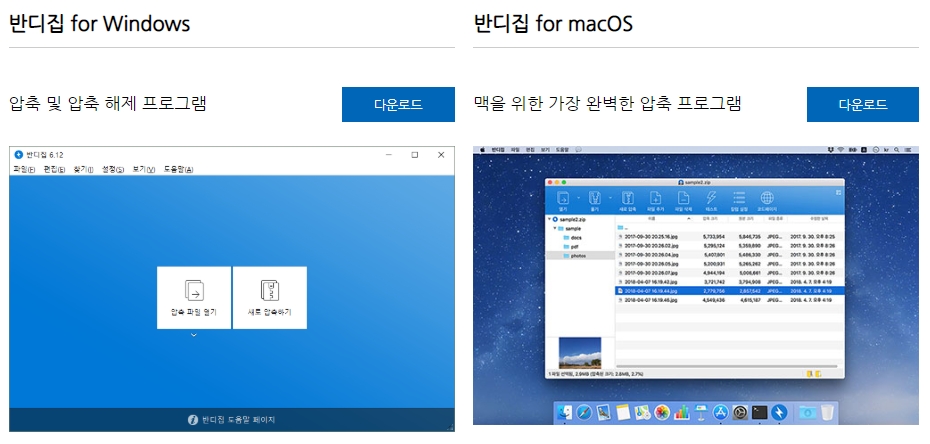
Task: Click the Spotlight search icon in menu bar
Action: (896, 150)
